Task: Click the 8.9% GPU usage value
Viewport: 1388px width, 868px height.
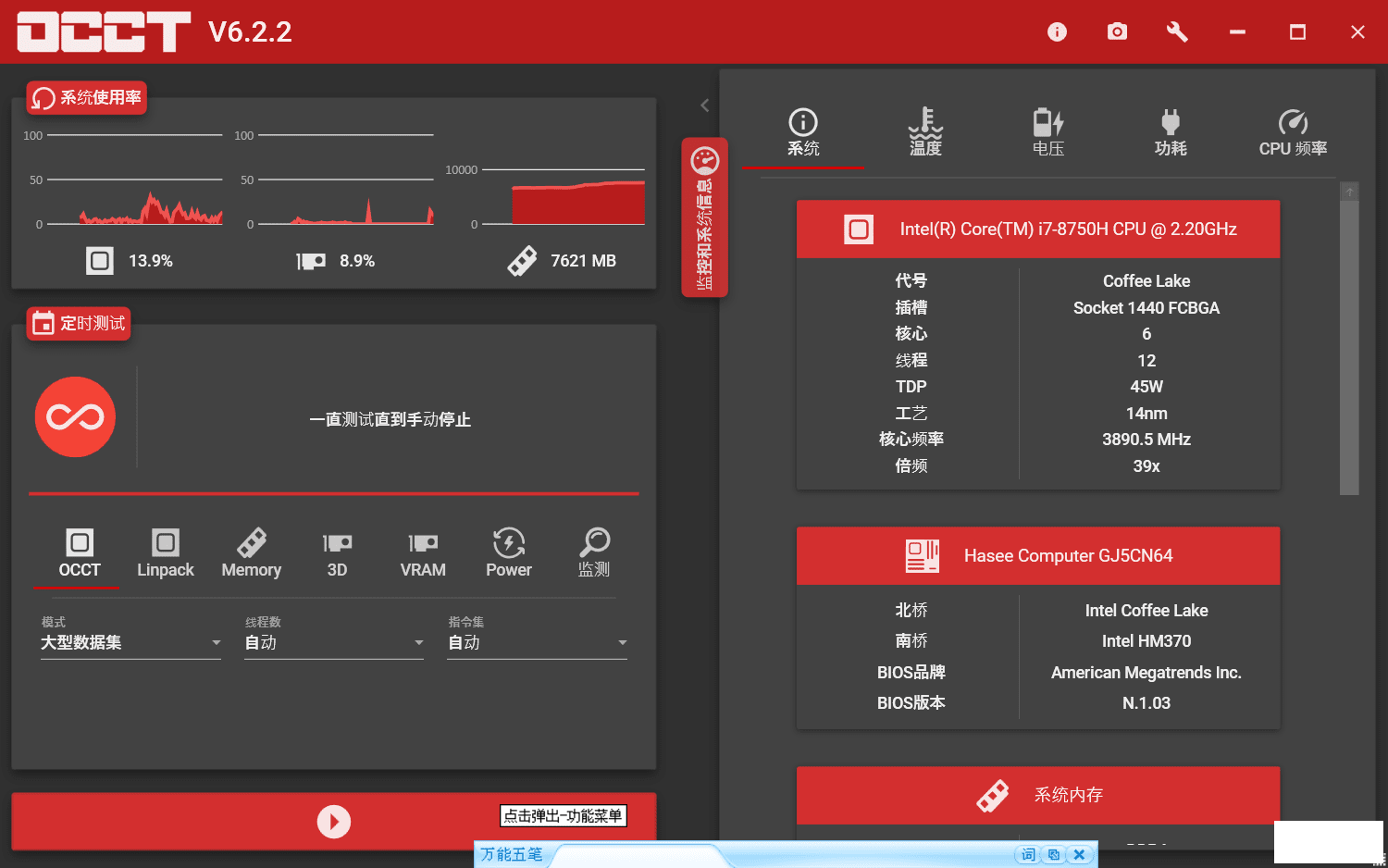Action: click(357, 261)
